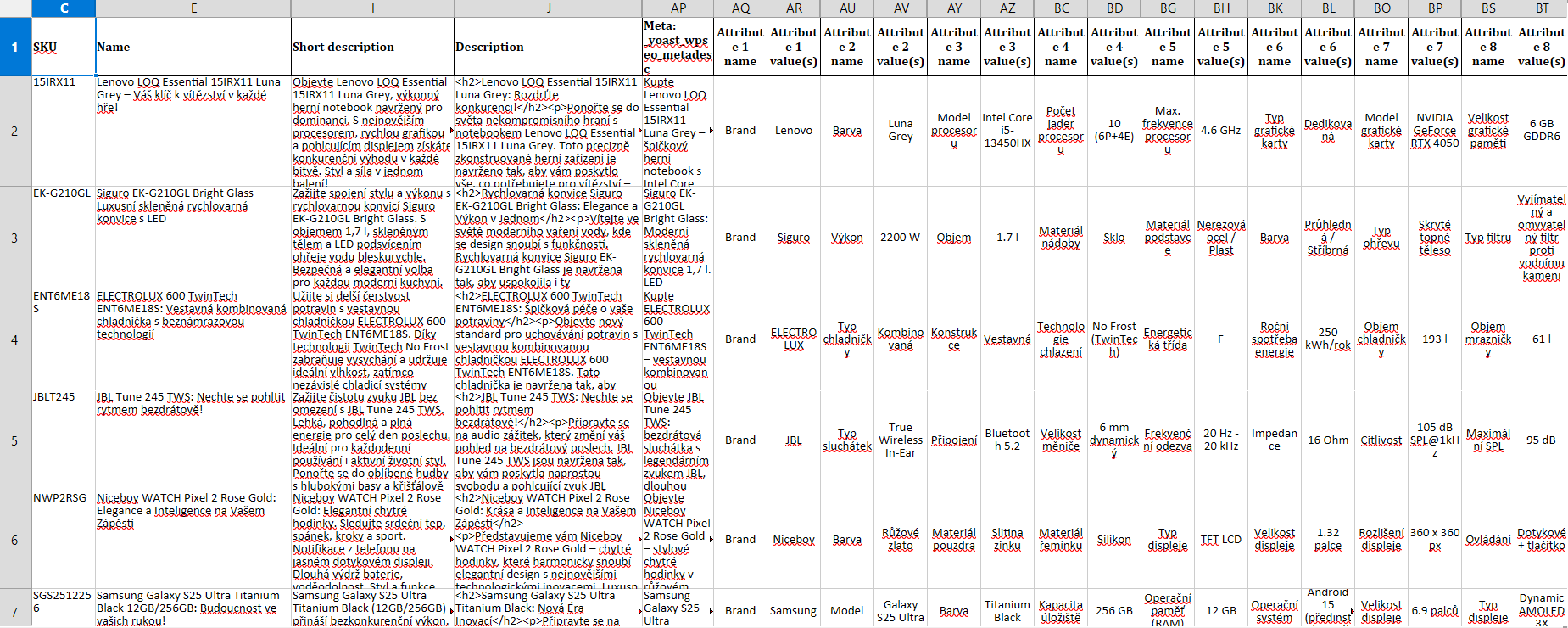The width and height of the screenshot is (1568, 628).
Task: Select the NVIDIA GeForce RTX 4050 cell
Action: coord(1434,131)
